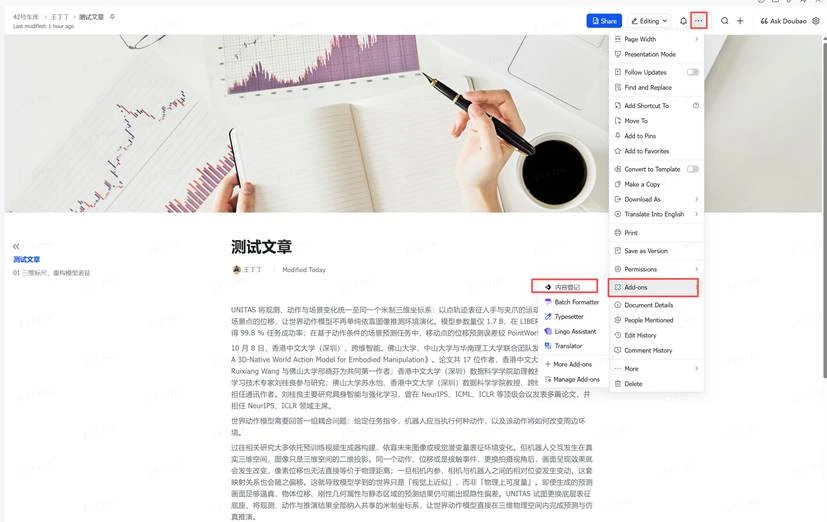Viewport: 827px width, 522px height.
Task: Click the clock icon for Edit History
Action: (618, 335)
